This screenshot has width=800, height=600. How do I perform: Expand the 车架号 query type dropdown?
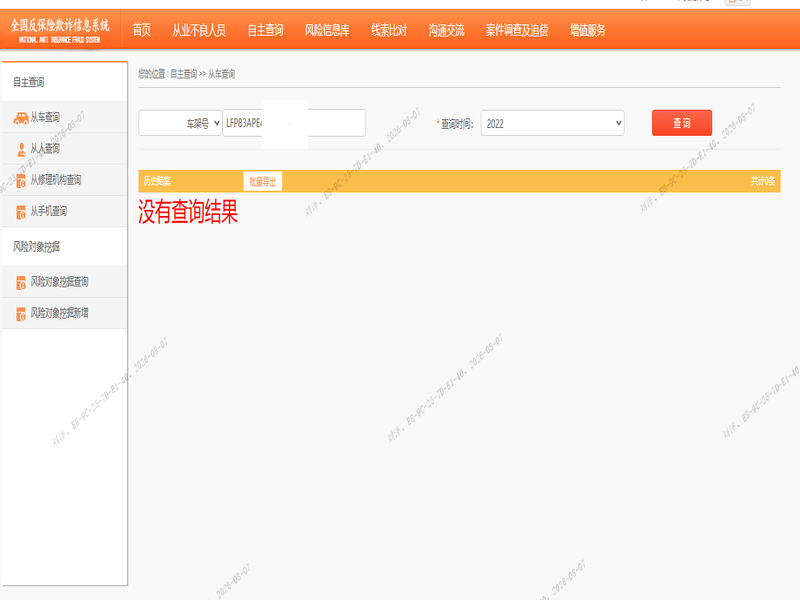pyautogui.click(x=180, y=123)
